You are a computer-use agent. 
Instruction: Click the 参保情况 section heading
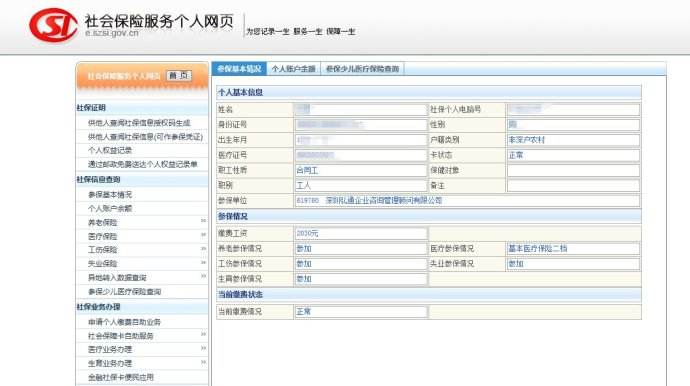tap(233, 217)
